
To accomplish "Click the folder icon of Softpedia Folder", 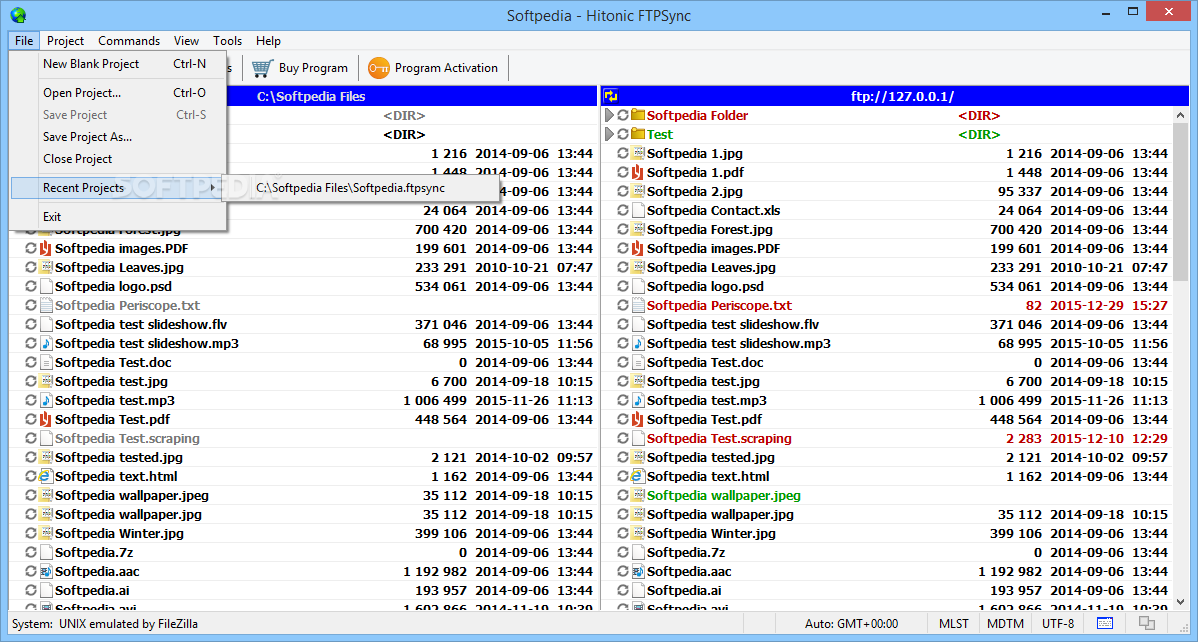I will [x=638, y=115].
